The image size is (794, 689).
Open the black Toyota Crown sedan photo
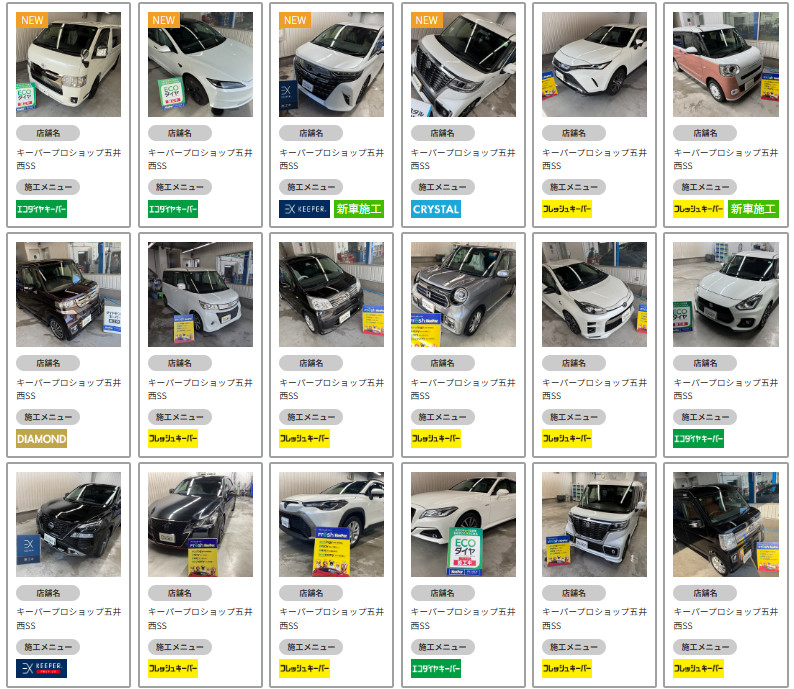(x=200, y=524)
